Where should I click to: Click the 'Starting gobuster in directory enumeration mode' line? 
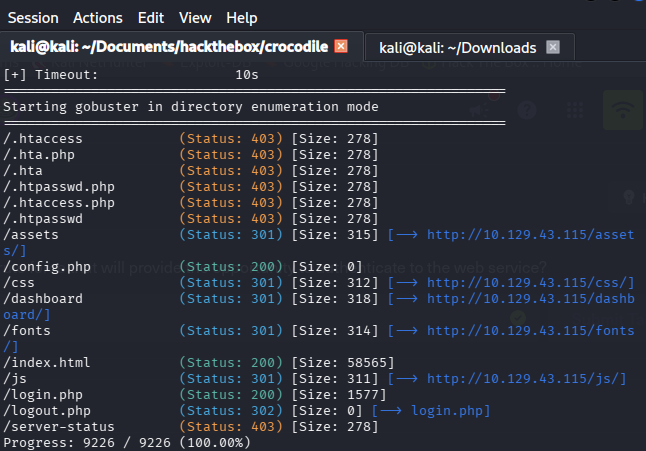pos(191,107)
